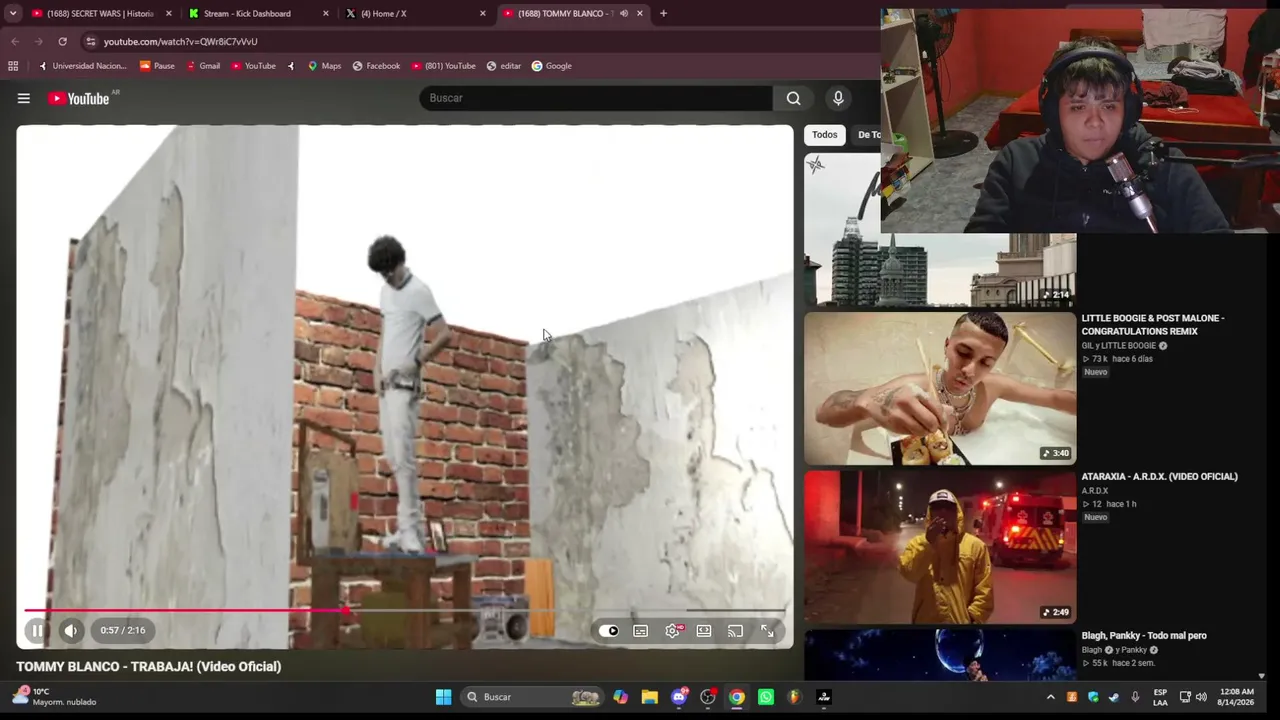This screenshot has width=1280, height=720.
Task: Focus the YouTube Buscar search field
Action: pyautogui.click(x=596, y=98)
